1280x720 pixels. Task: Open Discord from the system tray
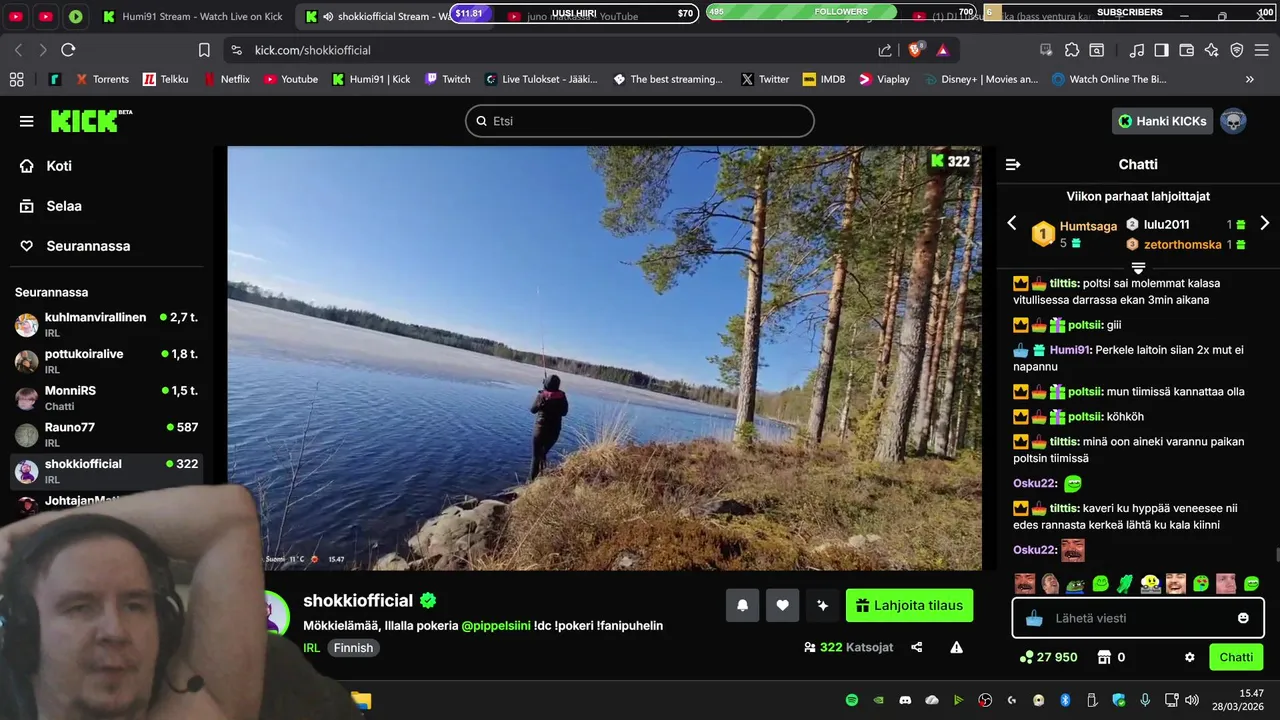(x=905, y=700)
